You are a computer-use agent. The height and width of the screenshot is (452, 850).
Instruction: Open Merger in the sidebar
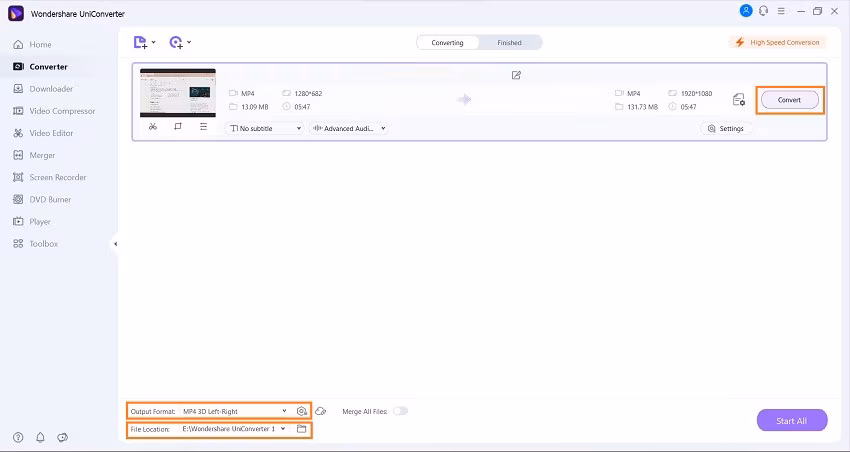point(34,155)
